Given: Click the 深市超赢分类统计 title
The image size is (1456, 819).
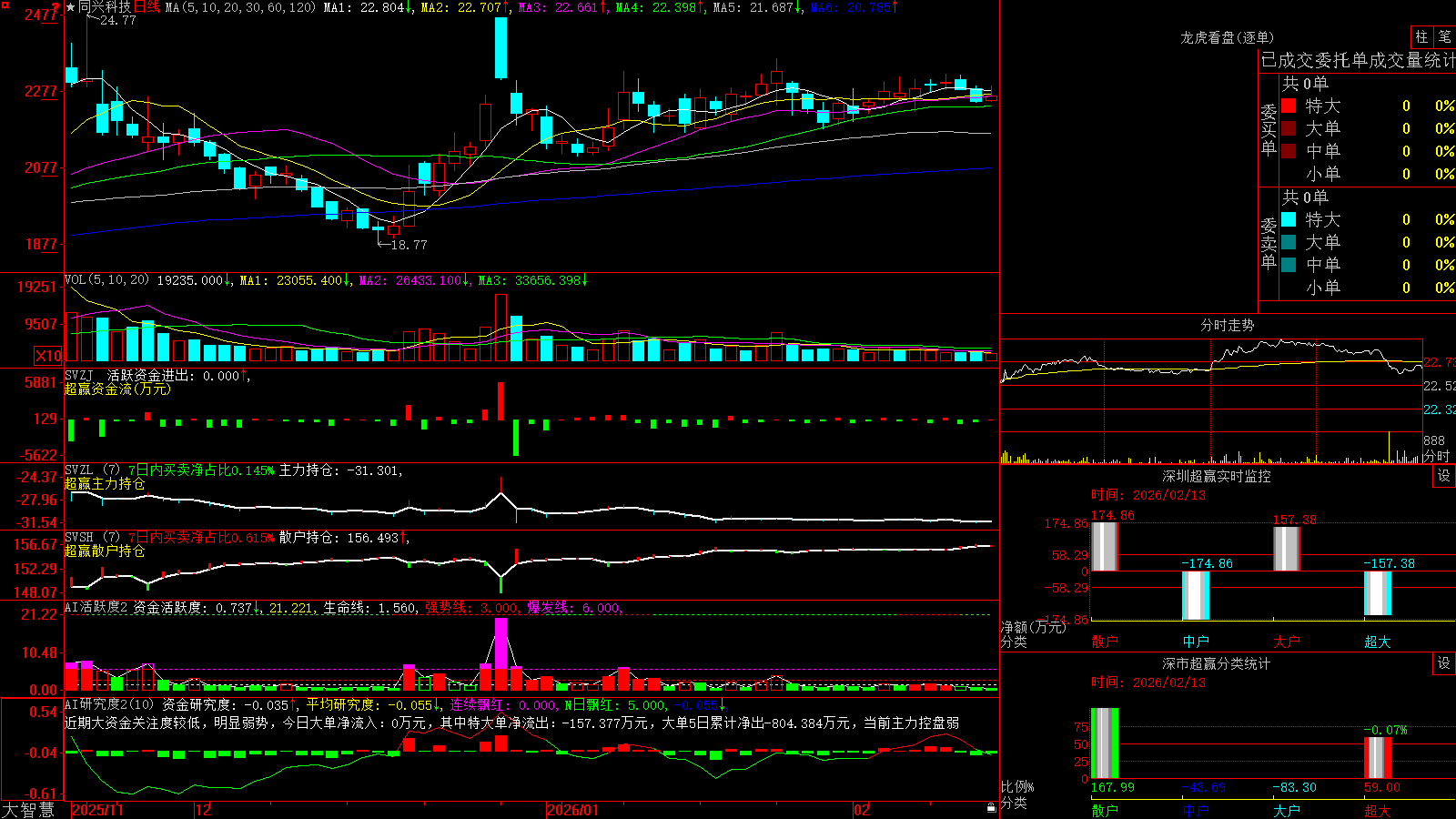Looking at the screenshot, I should [x=1216, y=663].
